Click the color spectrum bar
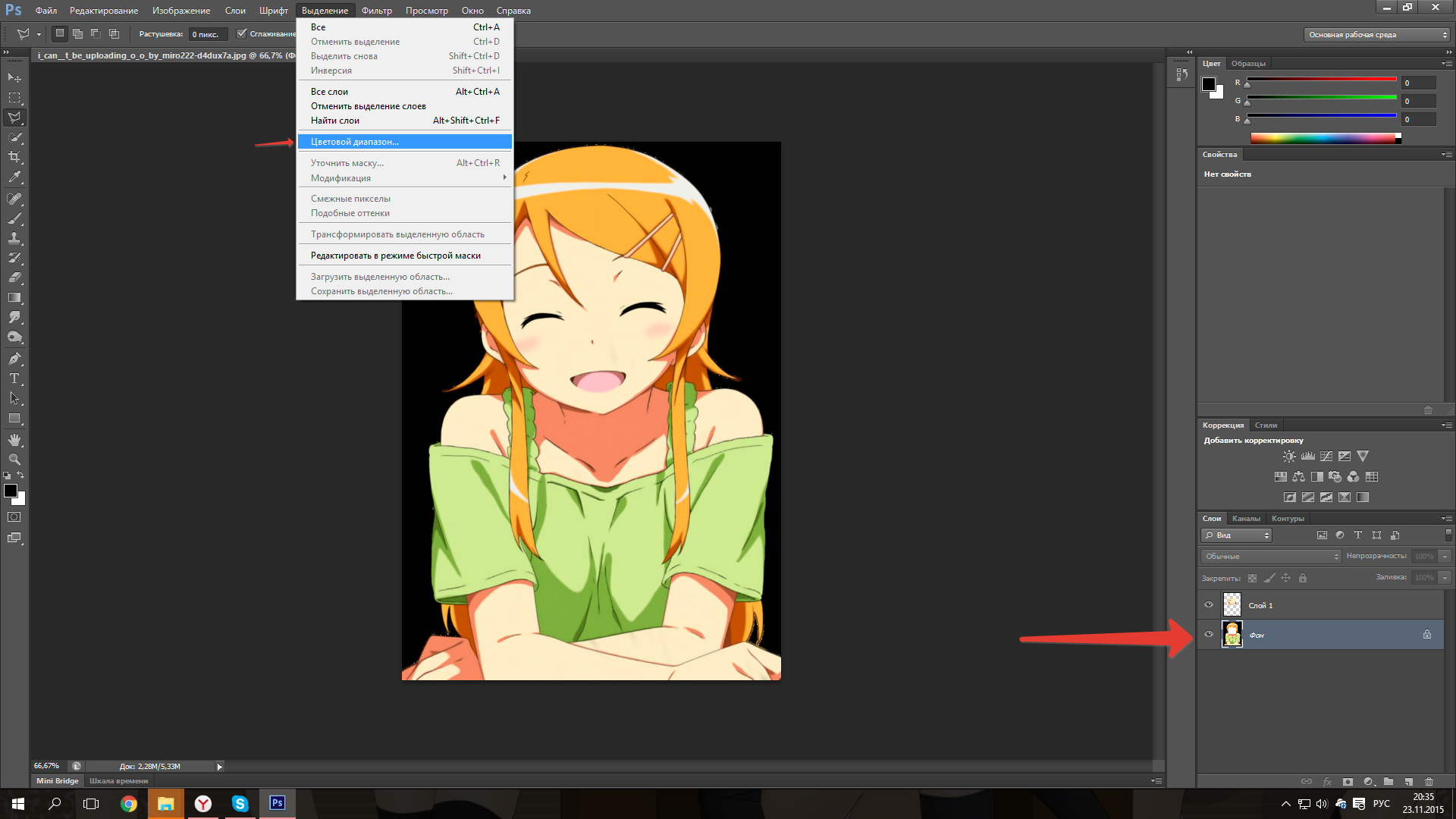Image resolution: width=1456 pixels, height=819 pixels. (x=1323, y=138)
